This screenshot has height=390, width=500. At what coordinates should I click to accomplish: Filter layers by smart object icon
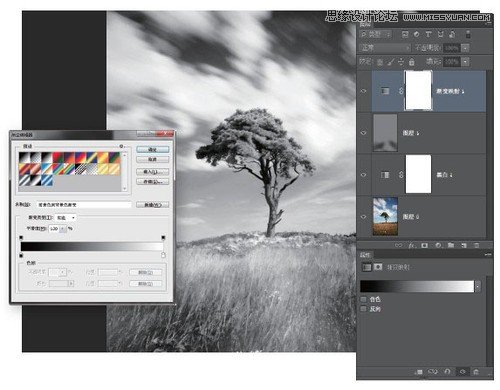[x=452, y=34]
